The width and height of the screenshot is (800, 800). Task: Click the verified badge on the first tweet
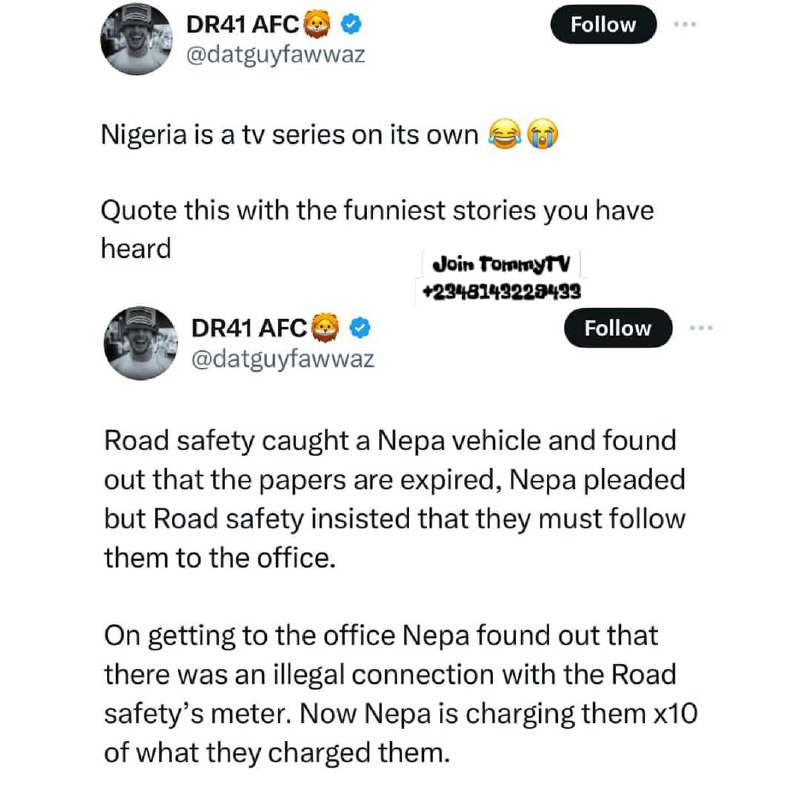click(351, 24)
